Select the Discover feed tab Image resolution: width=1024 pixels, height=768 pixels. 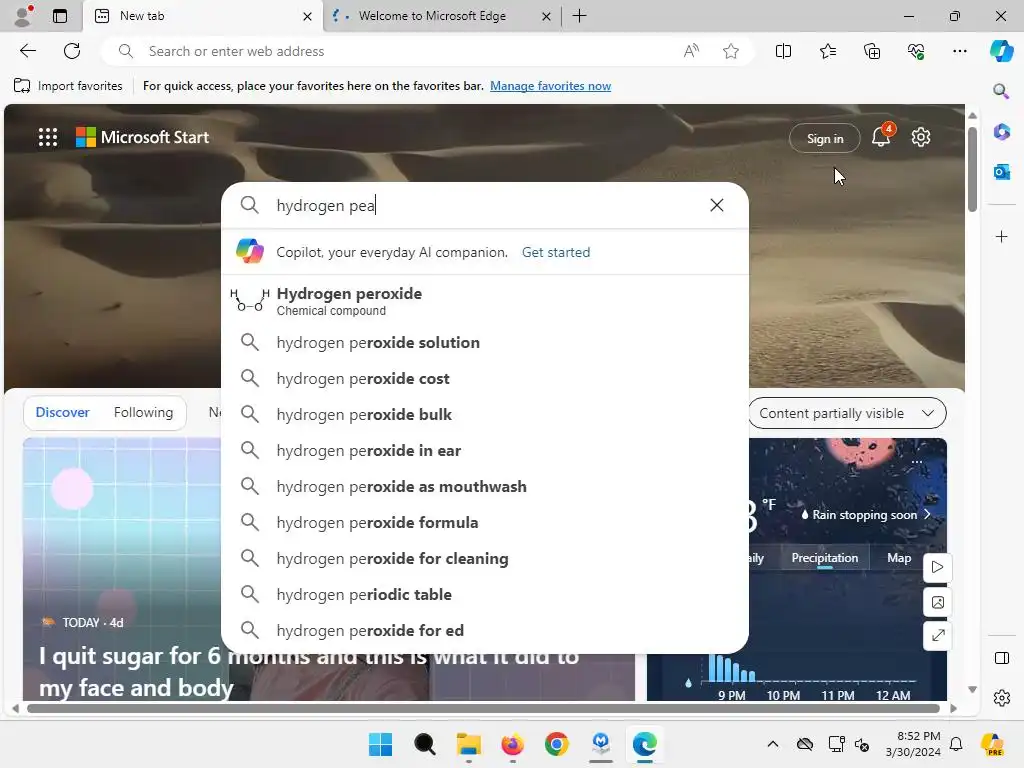(x=62, y=413)
